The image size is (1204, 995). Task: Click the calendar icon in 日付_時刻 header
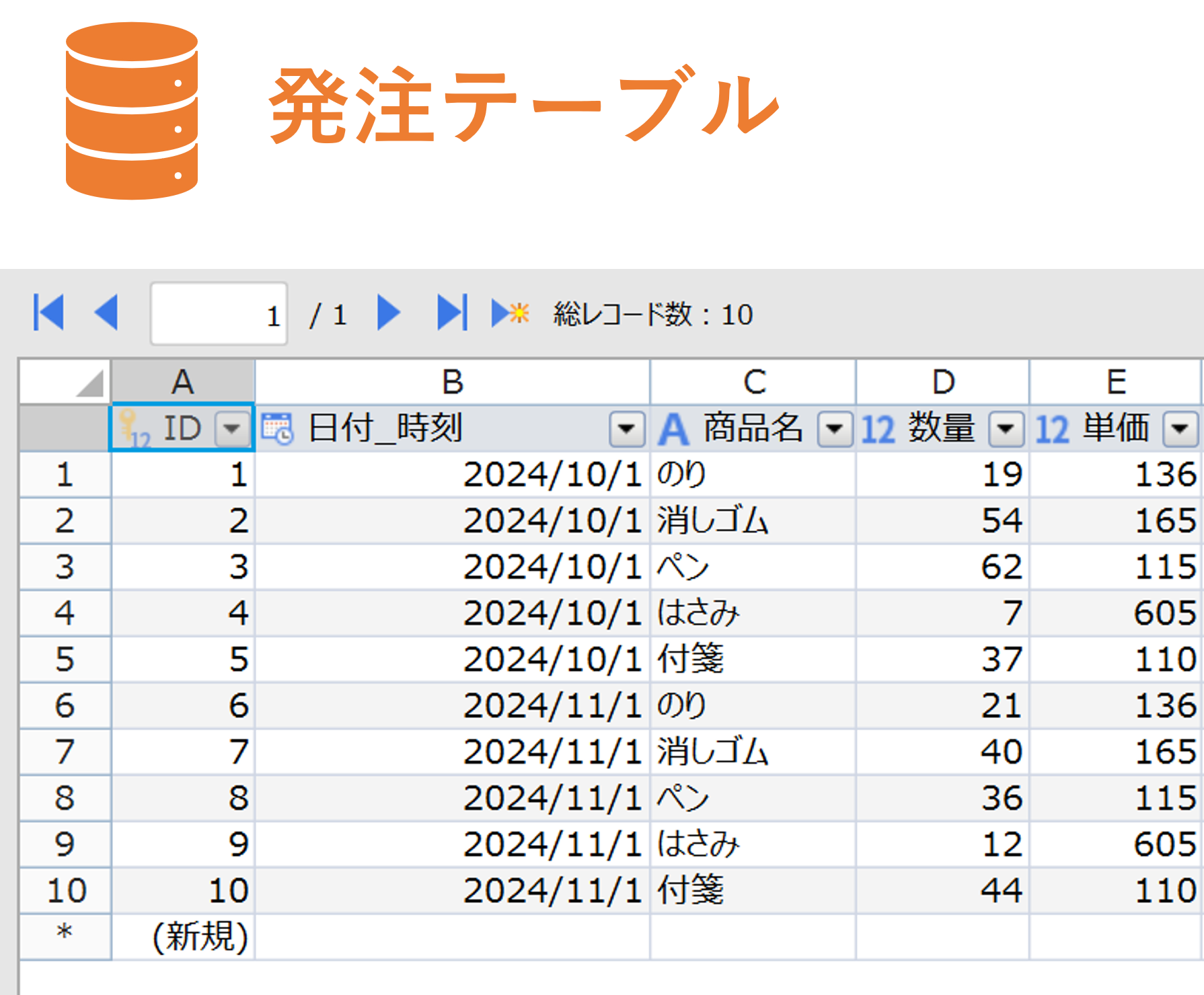pyautogui.click(x=277, y=429)
